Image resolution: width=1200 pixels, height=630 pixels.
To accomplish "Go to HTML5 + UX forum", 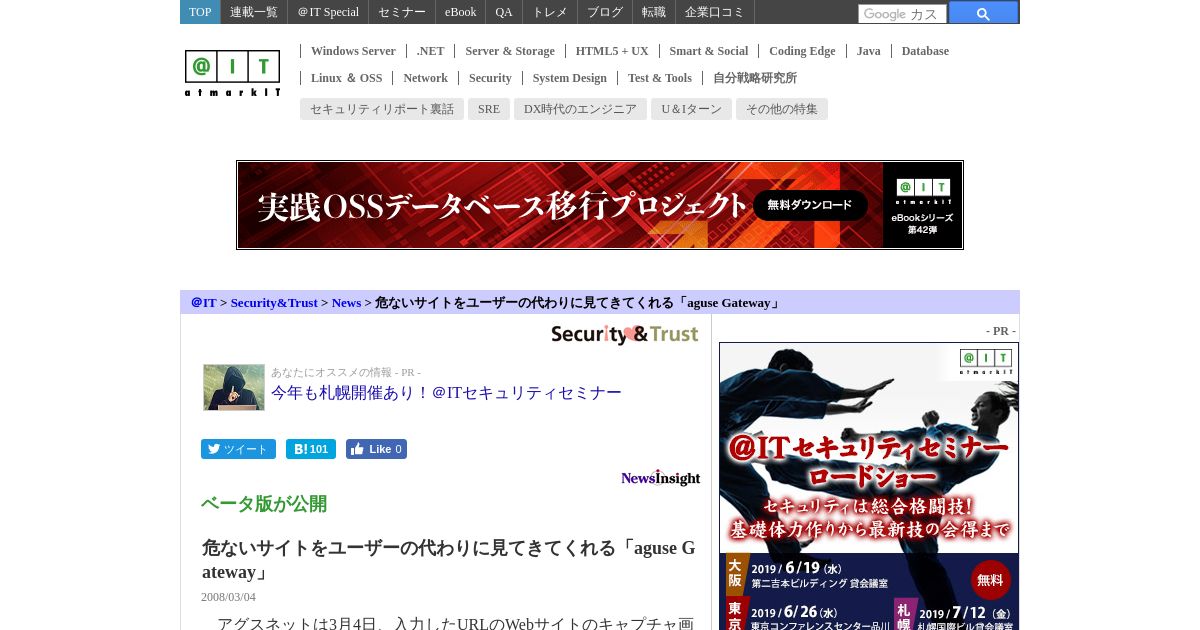I will pos(612,51).
